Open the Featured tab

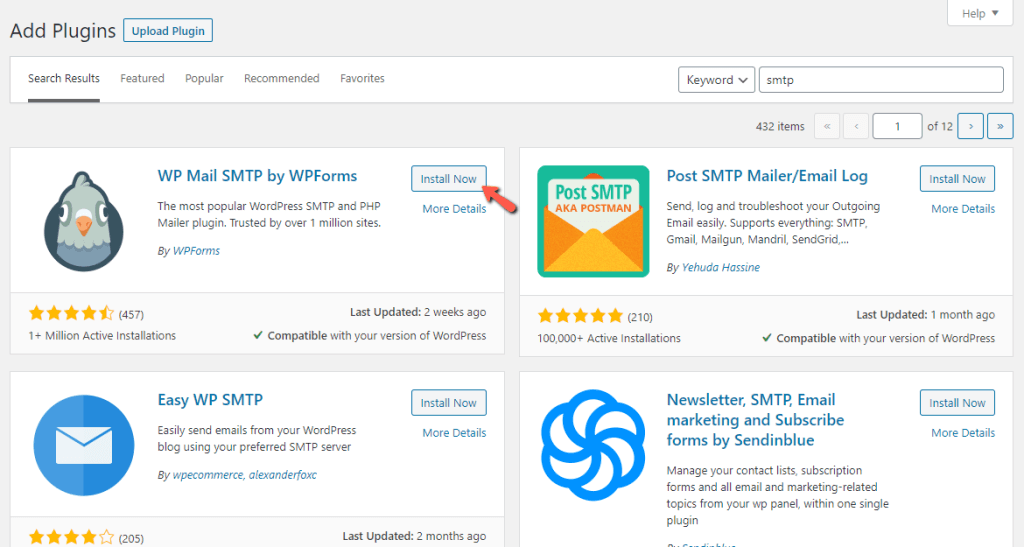coord(142,78)
